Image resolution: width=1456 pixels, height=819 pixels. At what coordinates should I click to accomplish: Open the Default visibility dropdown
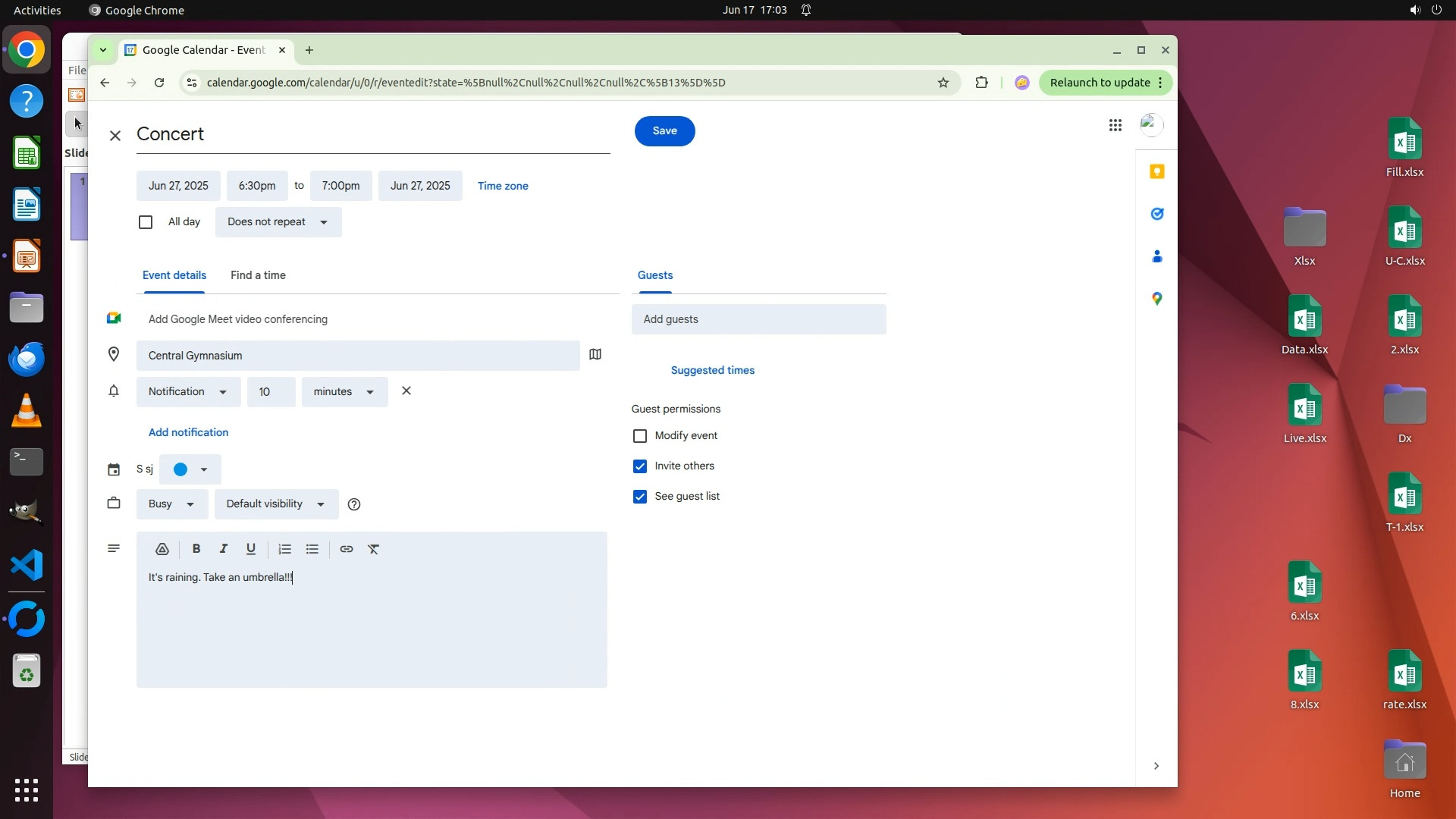point(276,504)
